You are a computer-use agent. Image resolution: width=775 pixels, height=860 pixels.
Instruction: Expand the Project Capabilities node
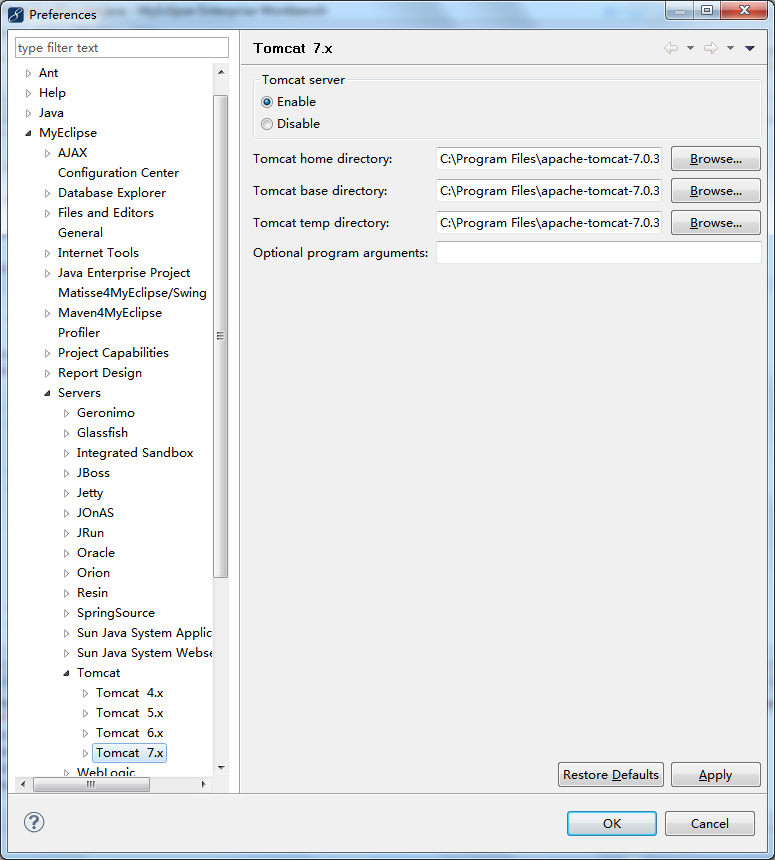coord(47,353)
